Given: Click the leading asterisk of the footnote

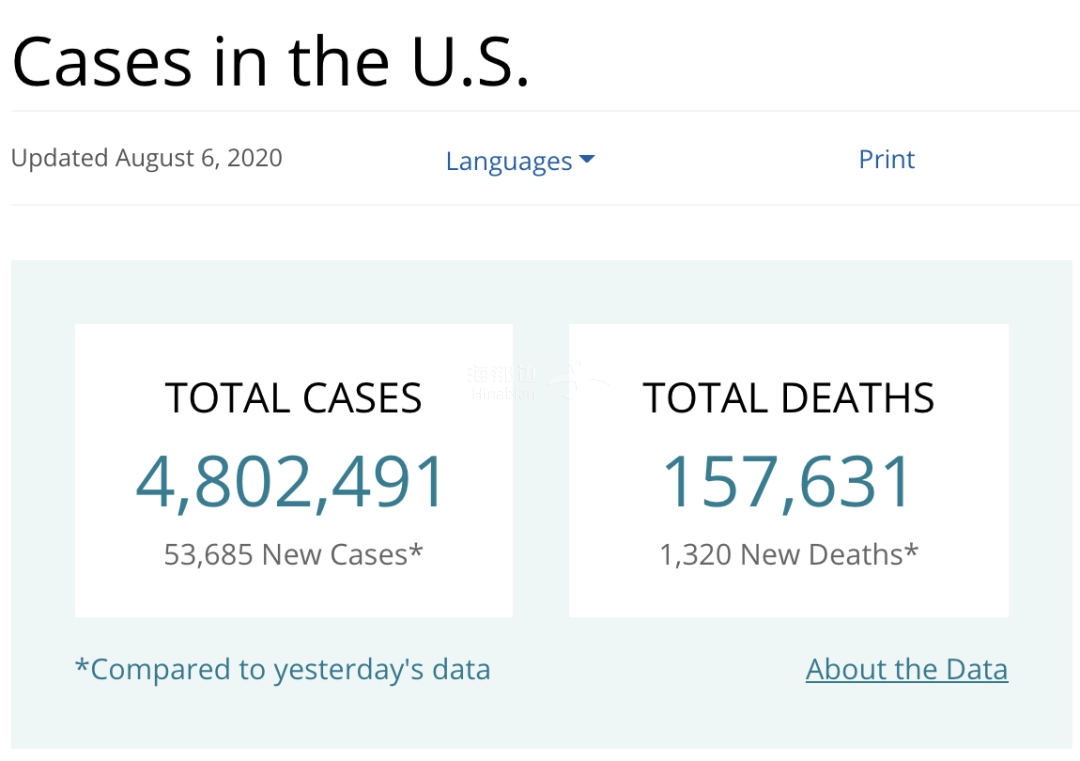Looking at the screenshot, I should pyautogui.click(x=81, y=664).
